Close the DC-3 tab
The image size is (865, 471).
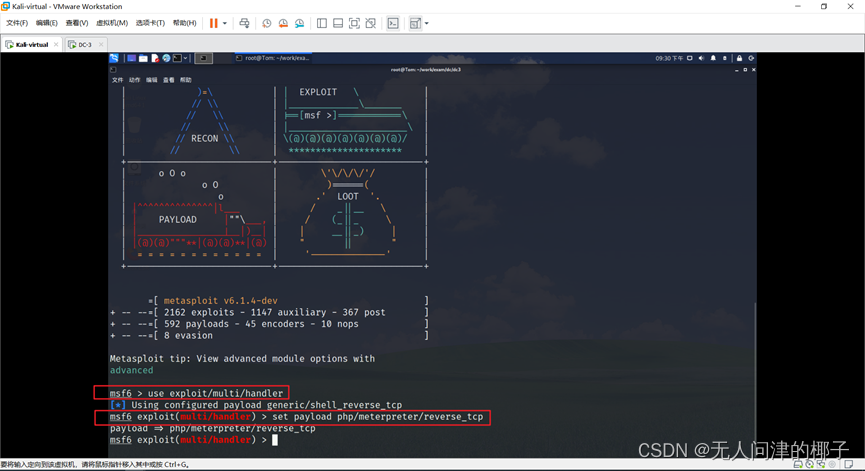[x=100, y=45]
